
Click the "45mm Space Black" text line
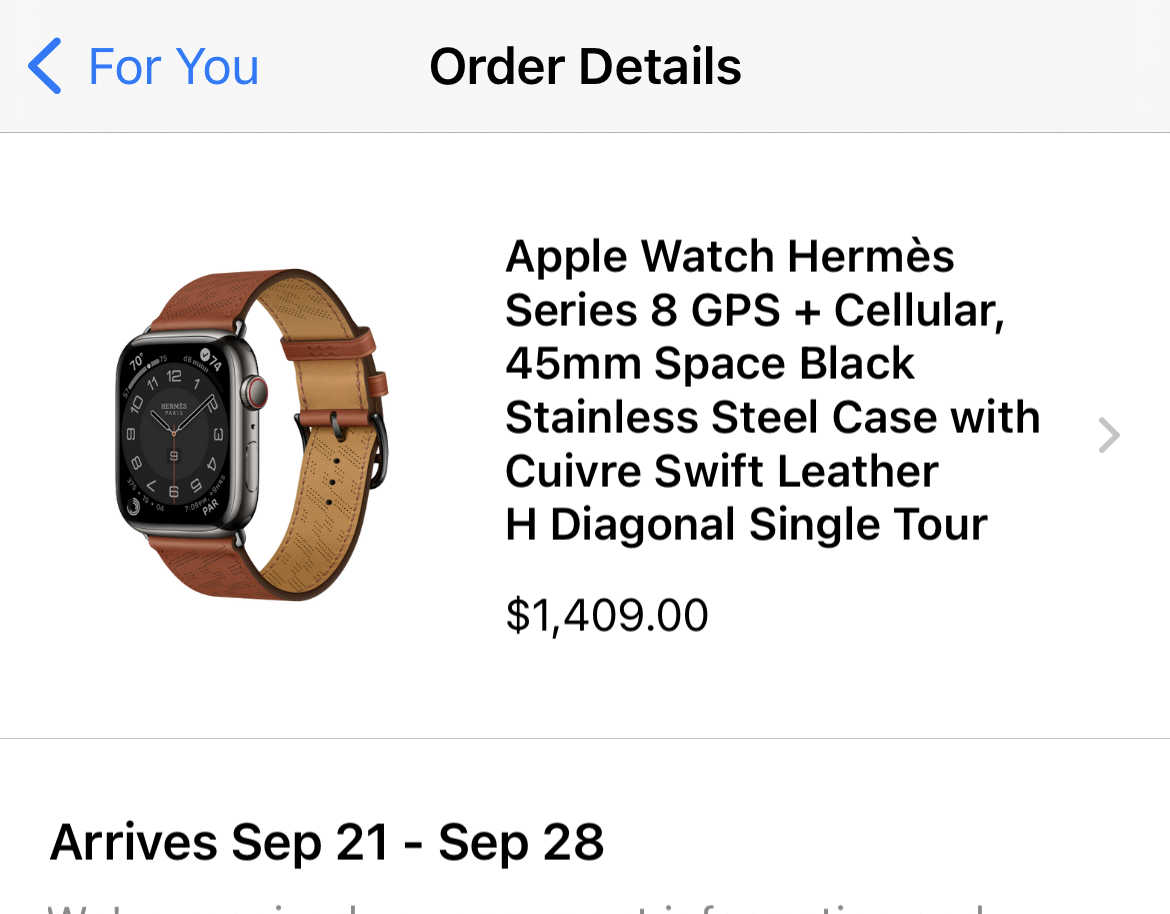tap(709, 364)
